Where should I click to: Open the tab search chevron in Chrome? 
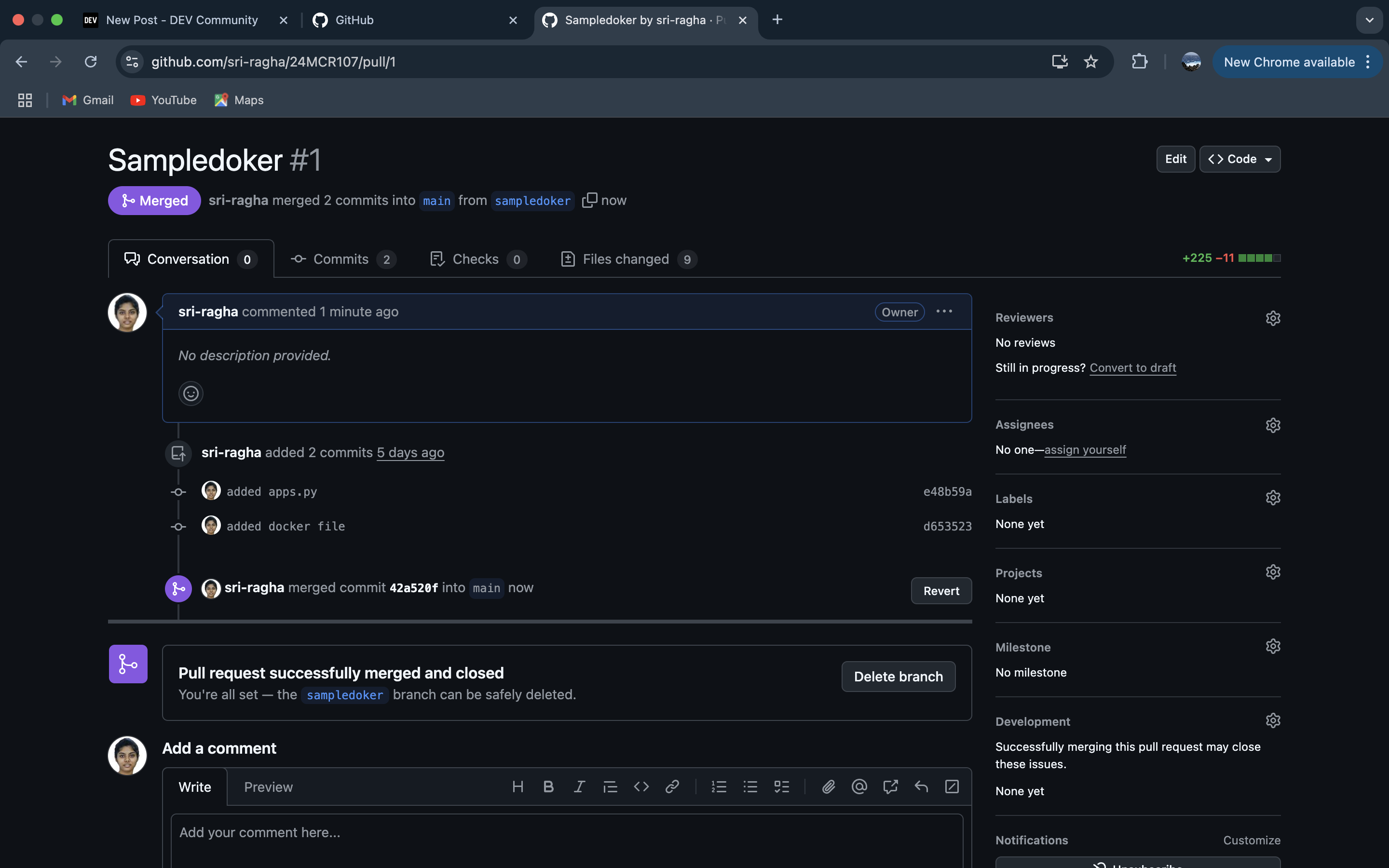coord(1370,20)
